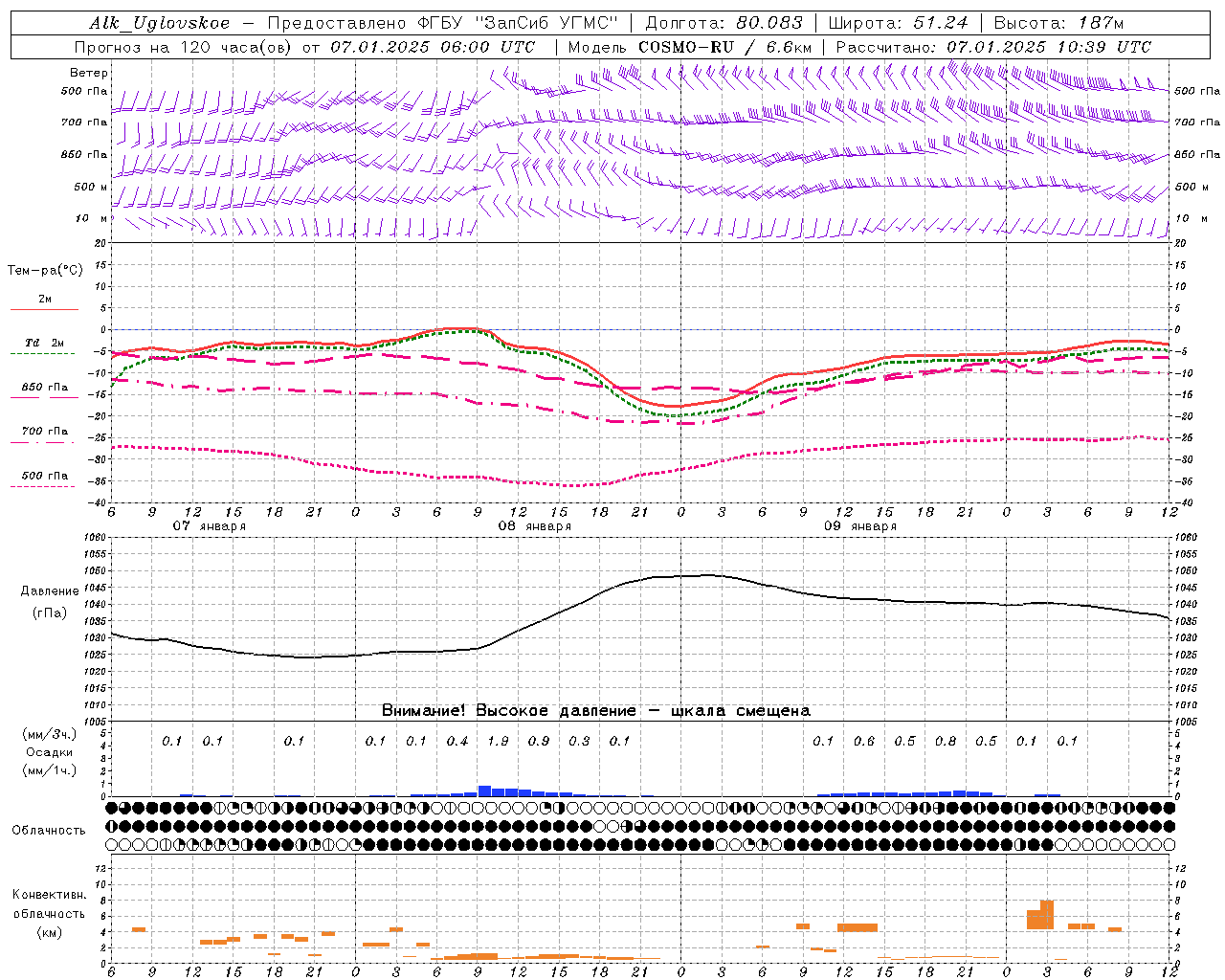Viewport: 1225px width, 980px height.
Task: Click Рассчитано: 07.01.2025 10:39 UTC text
Action: click(x=993, y=47)
